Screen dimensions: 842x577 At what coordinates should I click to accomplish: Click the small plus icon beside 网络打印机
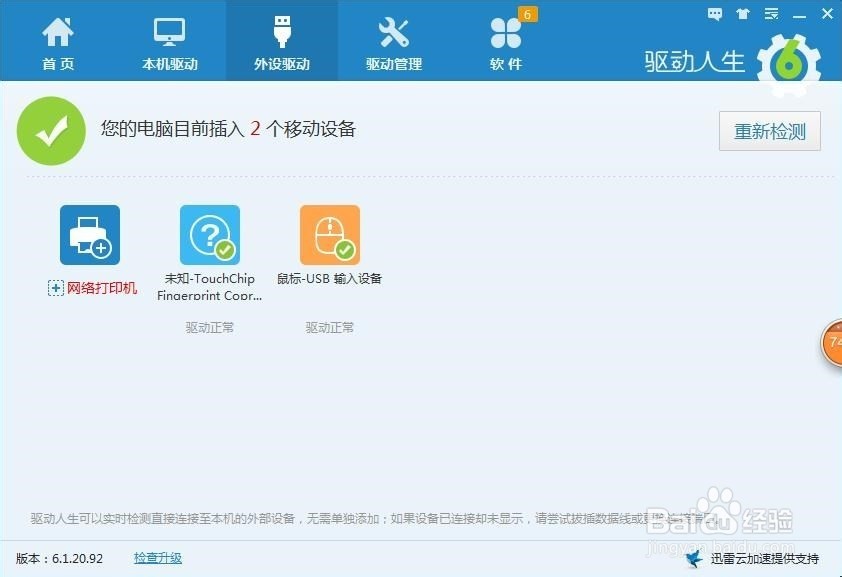click(x=56, y=288)
